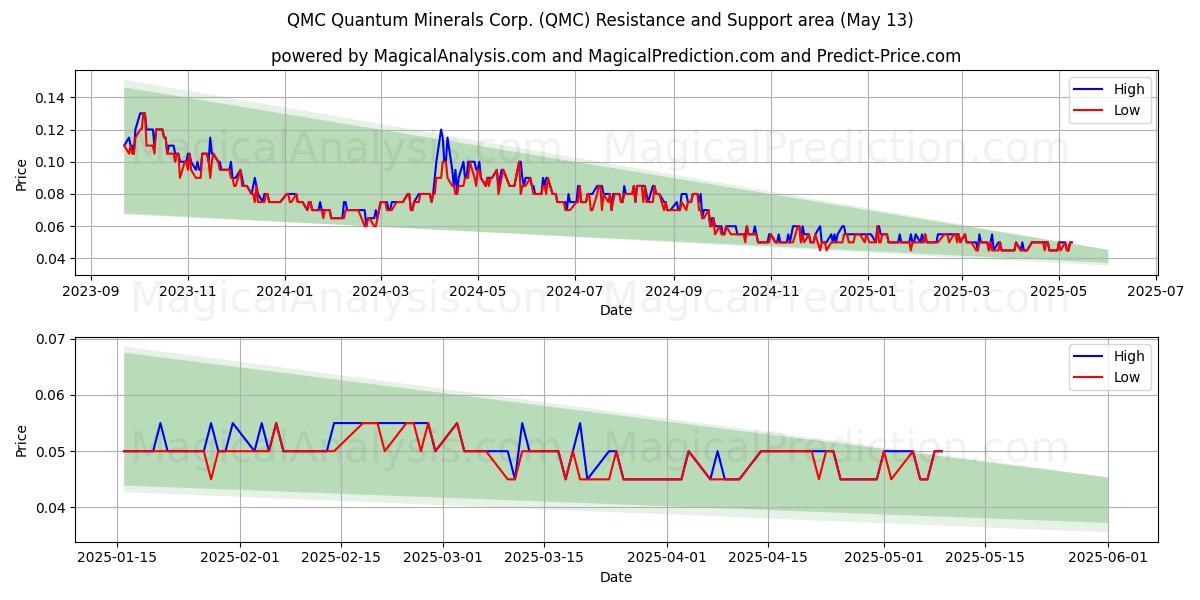1200x600 pixels.
Task: Click the 2024-05 tick label
Action: tap(477, 291)
